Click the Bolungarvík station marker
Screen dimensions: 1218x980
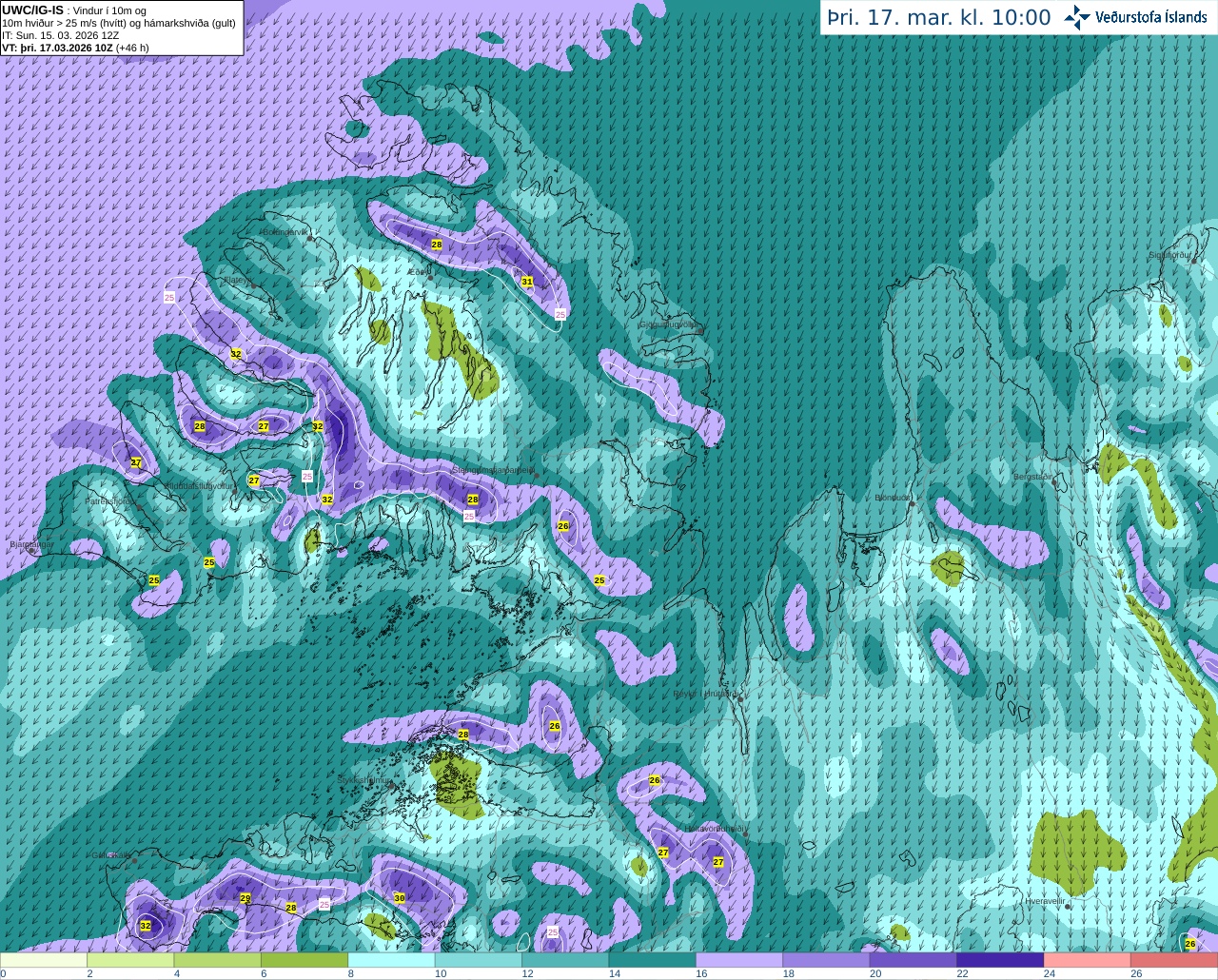click(x=310, y=238)
